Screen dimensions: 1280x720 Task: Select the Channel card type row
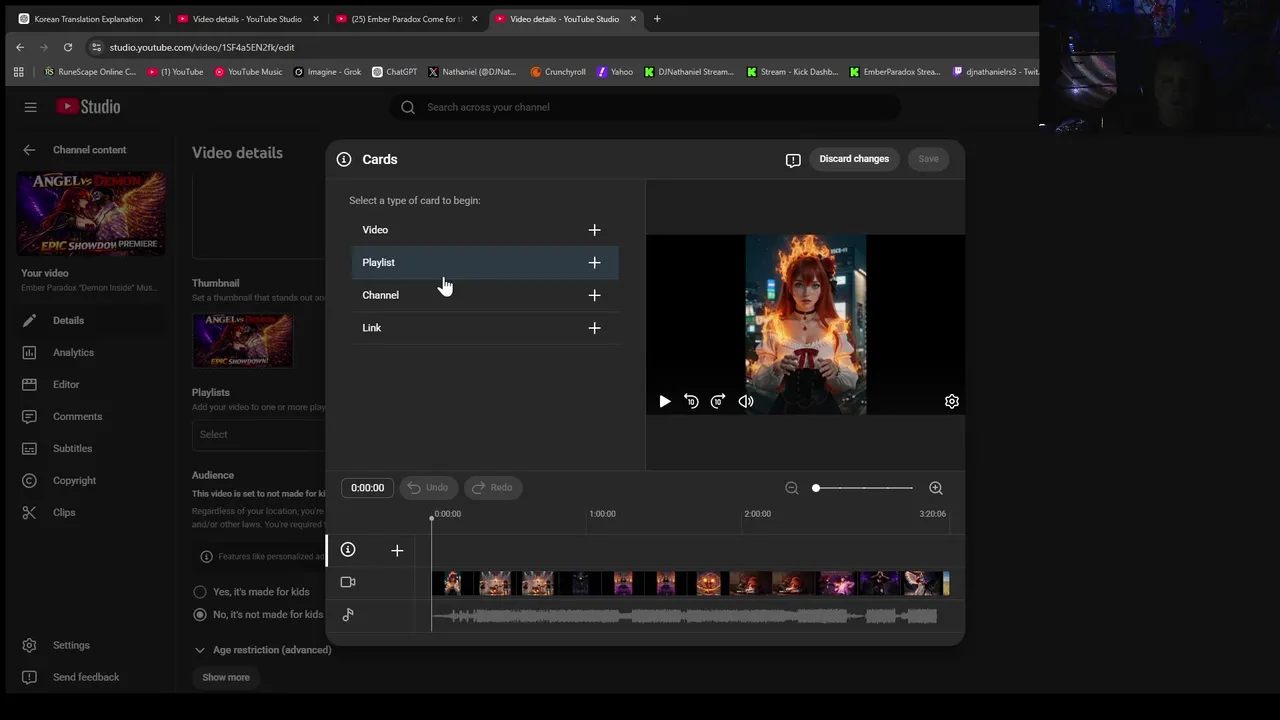[x=485, y=295]
